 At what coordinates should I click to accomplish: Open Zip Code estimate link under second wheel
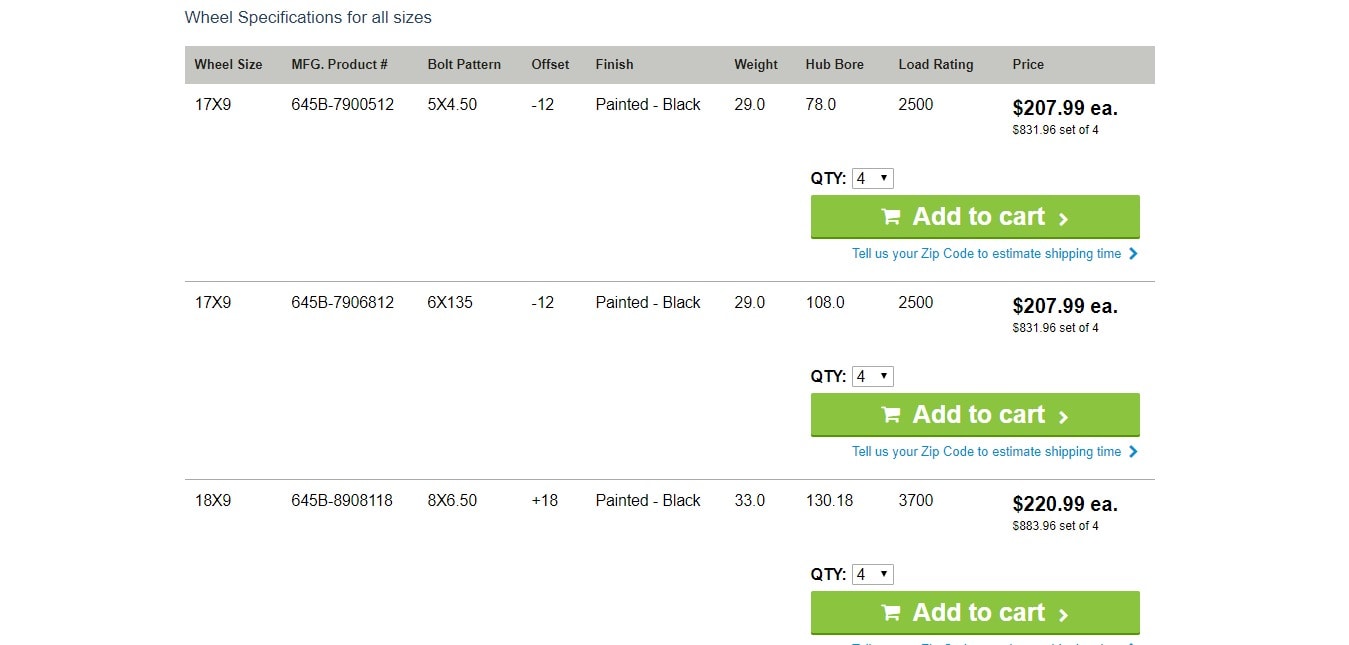(987, 452)
